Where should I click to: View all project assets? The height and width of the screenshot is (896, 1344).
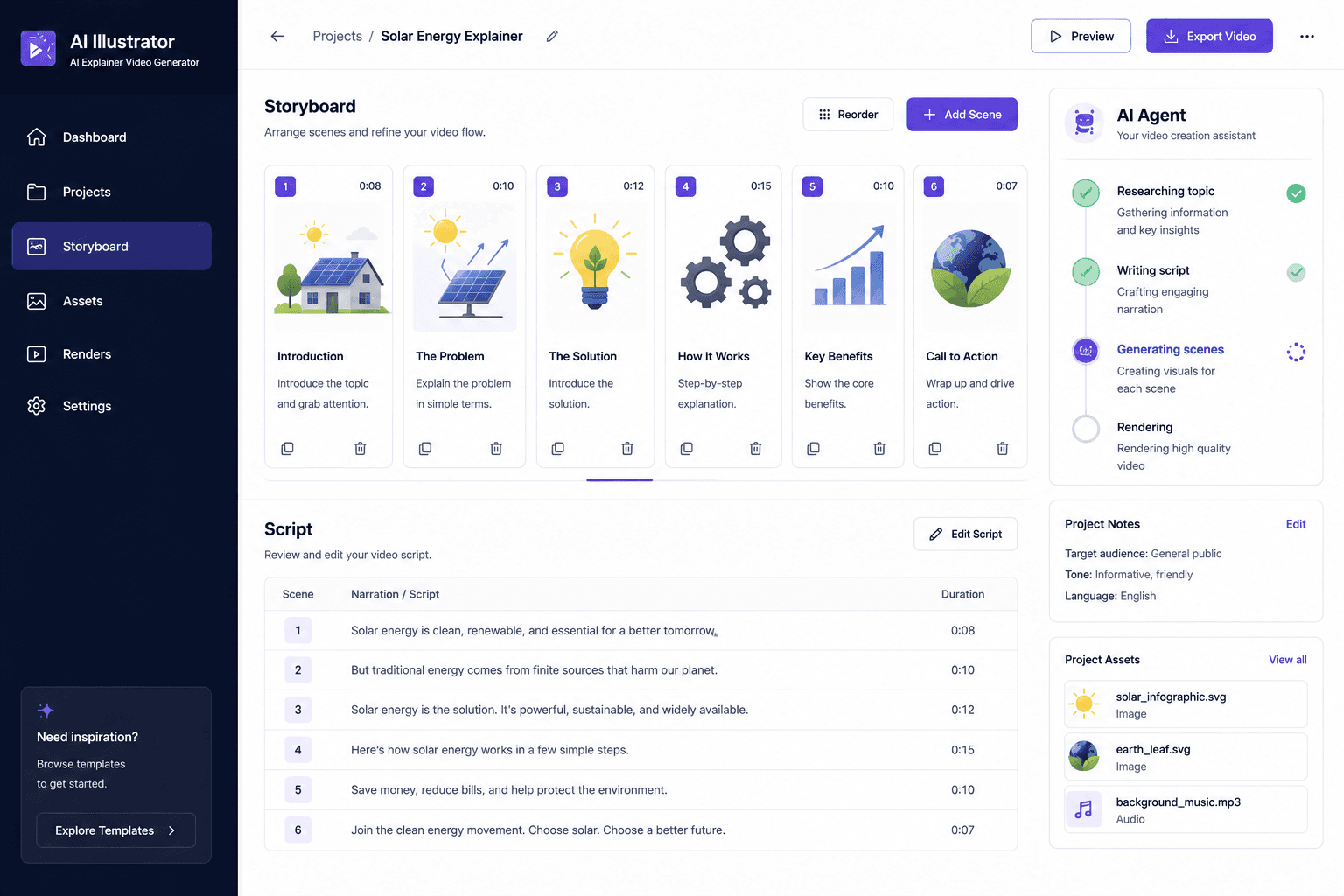tap(1288, 660)
